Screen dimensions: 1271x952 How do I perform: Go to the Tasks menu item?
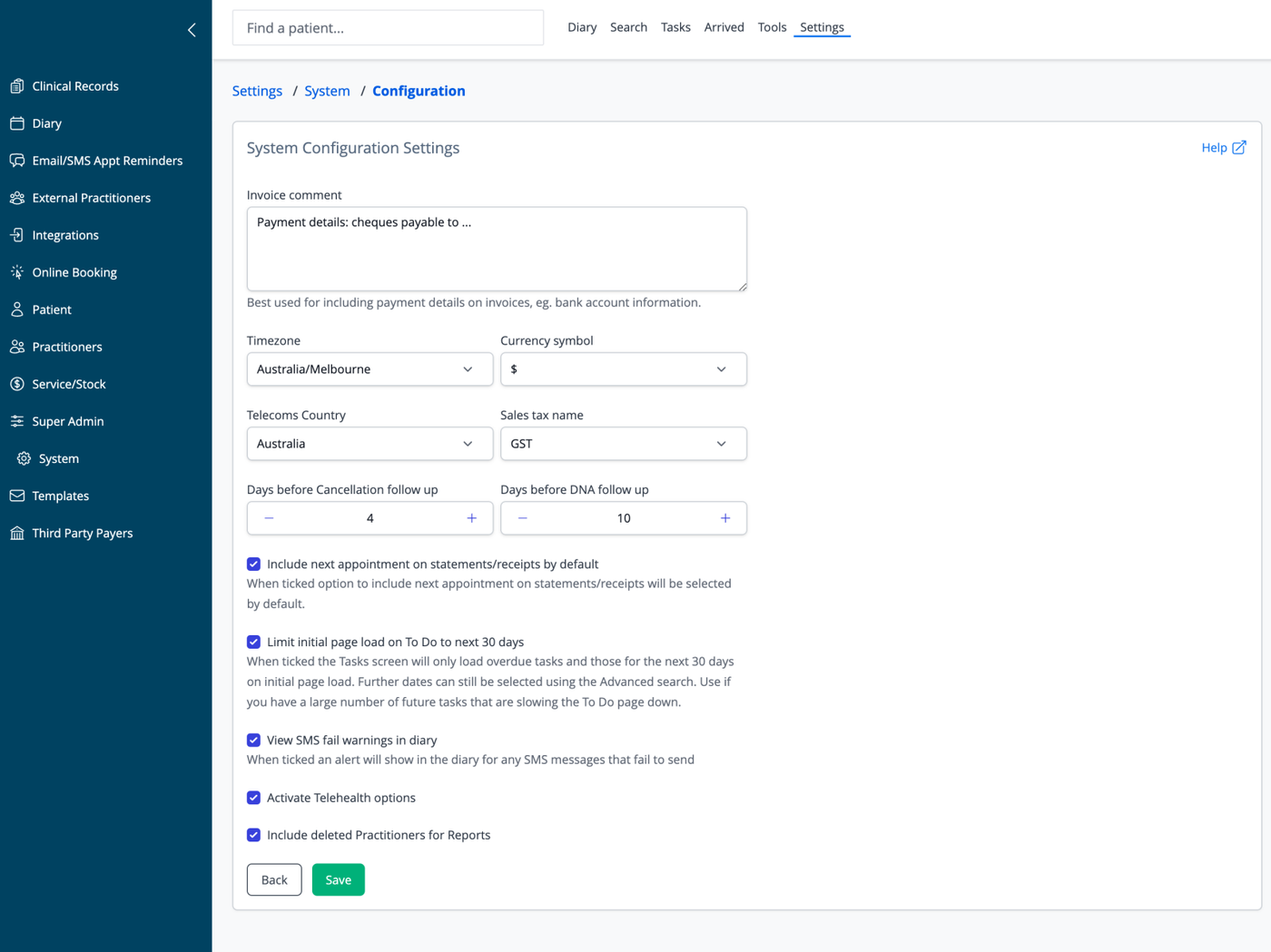coord(675,27)
